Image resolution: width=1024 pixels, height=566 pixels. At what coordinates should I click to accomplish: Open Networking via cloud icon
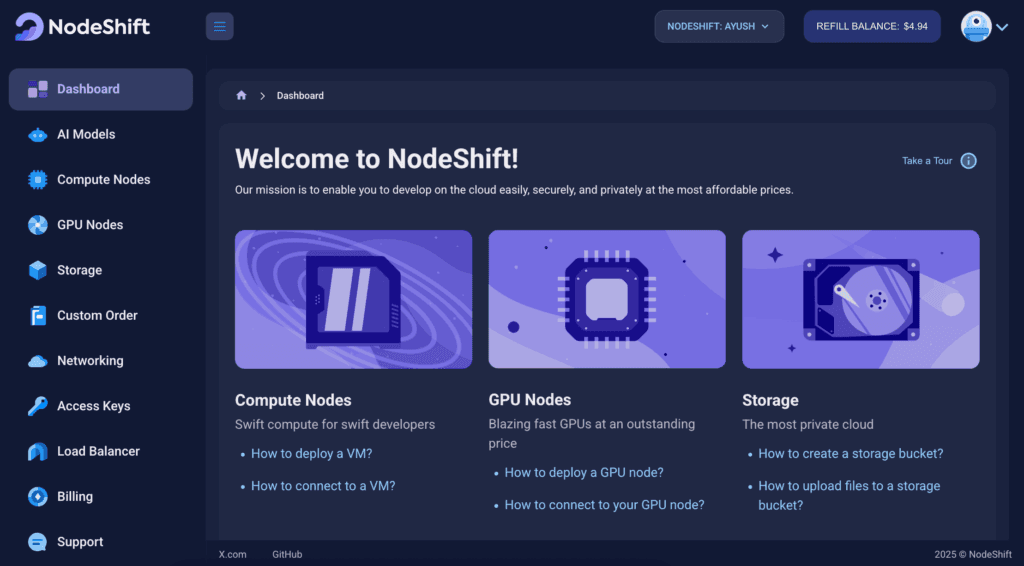coord(37,361)
